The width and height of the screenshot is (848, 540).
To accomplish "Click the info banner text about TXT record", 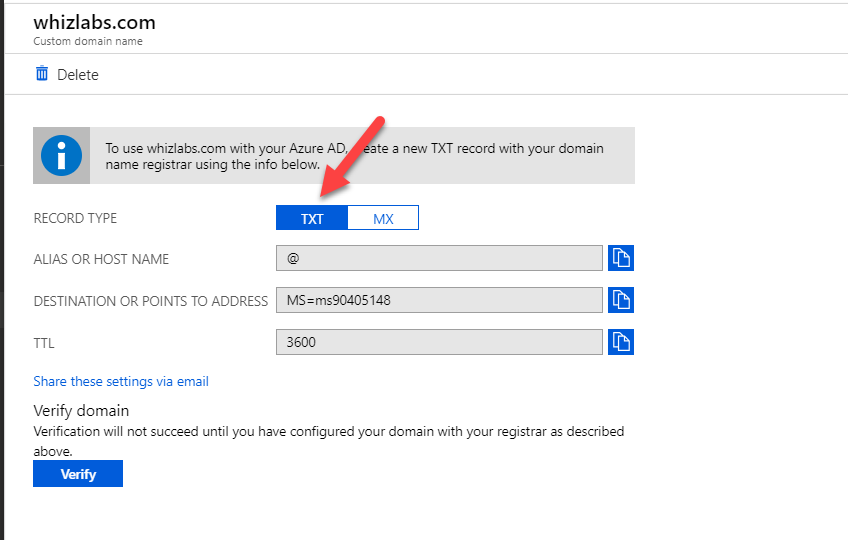I will [354, 156].
